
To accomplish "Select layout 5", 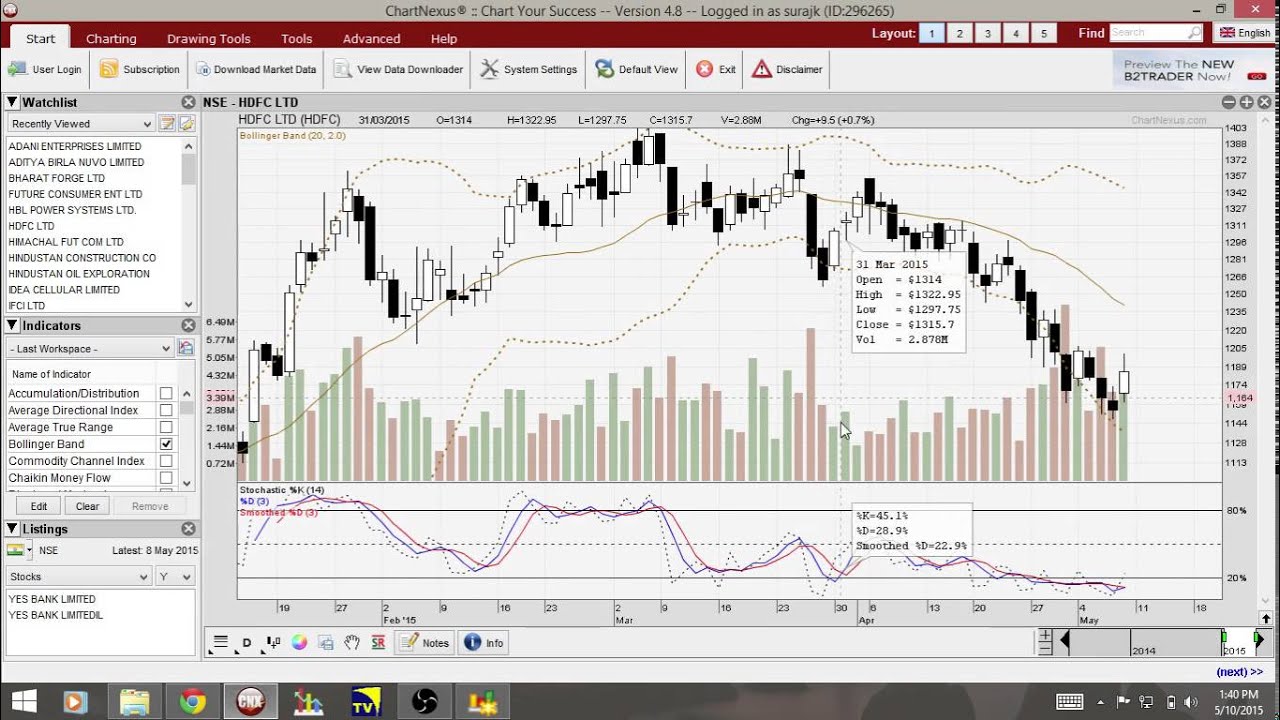I will (1044, 33).
